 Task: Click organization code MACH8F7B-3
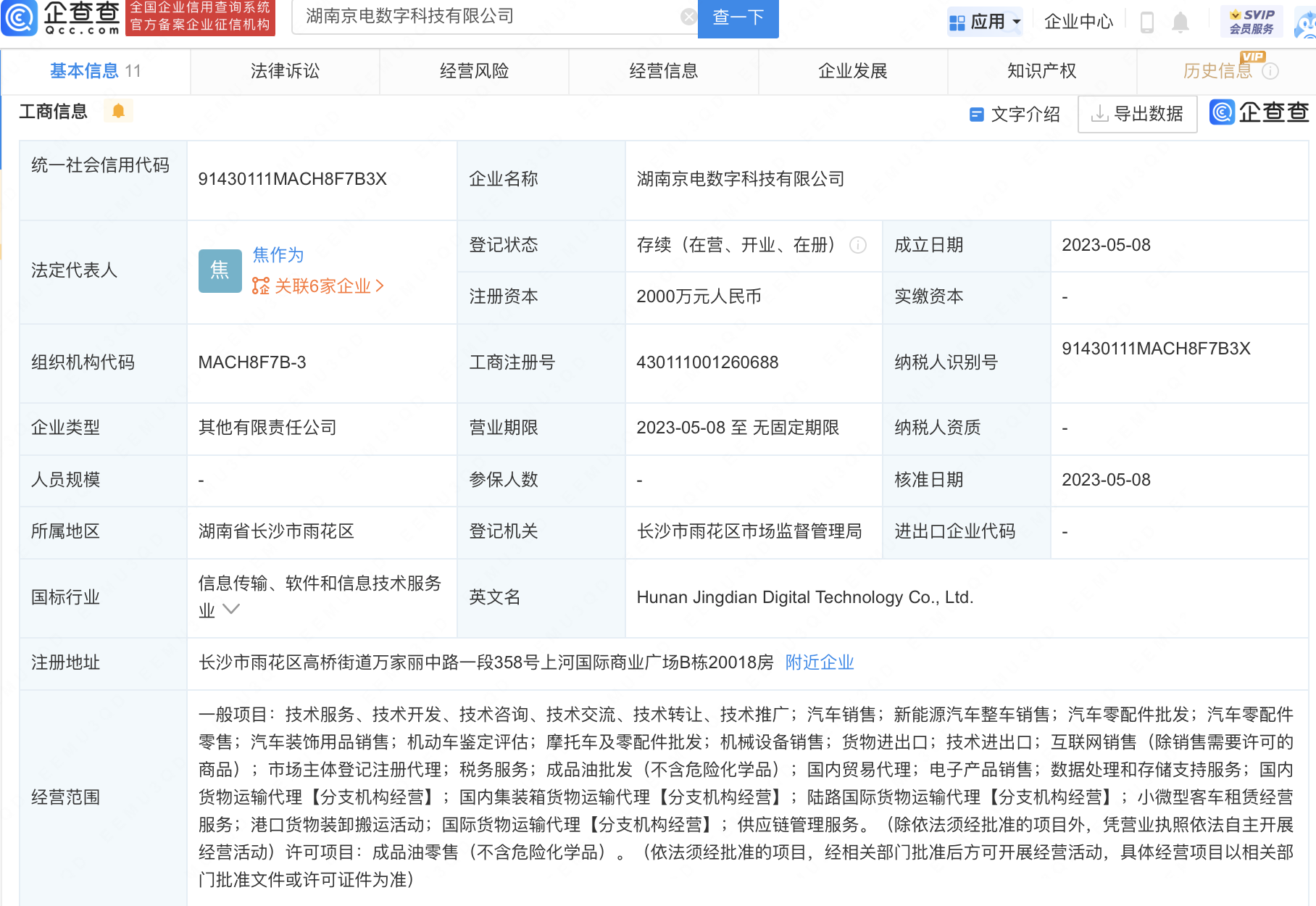252,362
